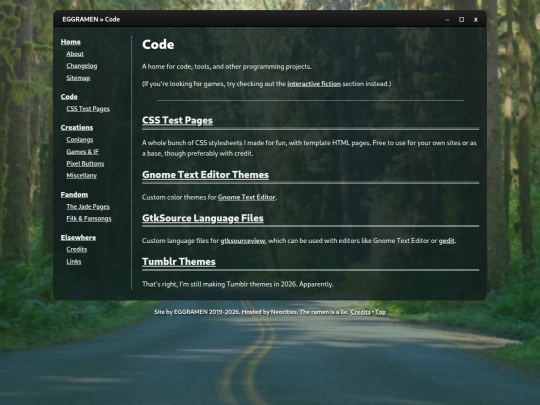Open Filk & Fansongs link
Screen dimensions: 540x405
89,219
